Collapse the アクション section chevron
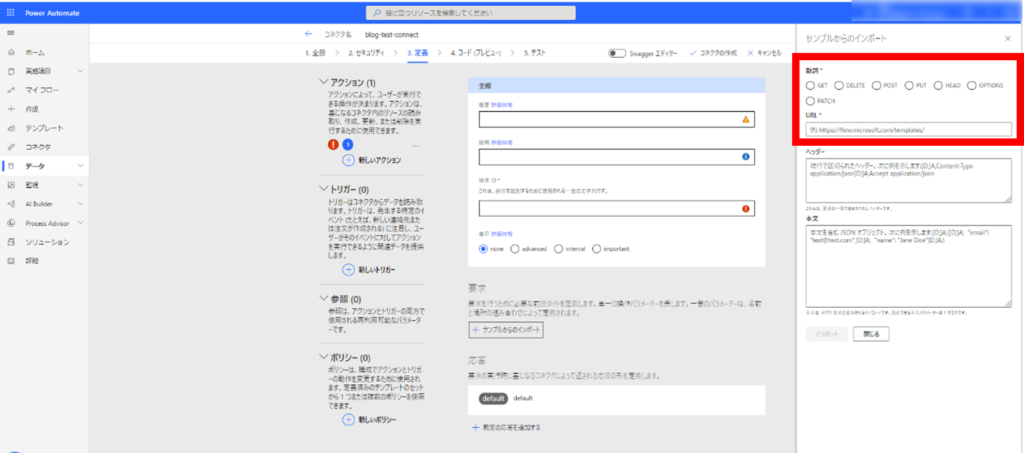 pyautogui.click(x=323, y=82)
